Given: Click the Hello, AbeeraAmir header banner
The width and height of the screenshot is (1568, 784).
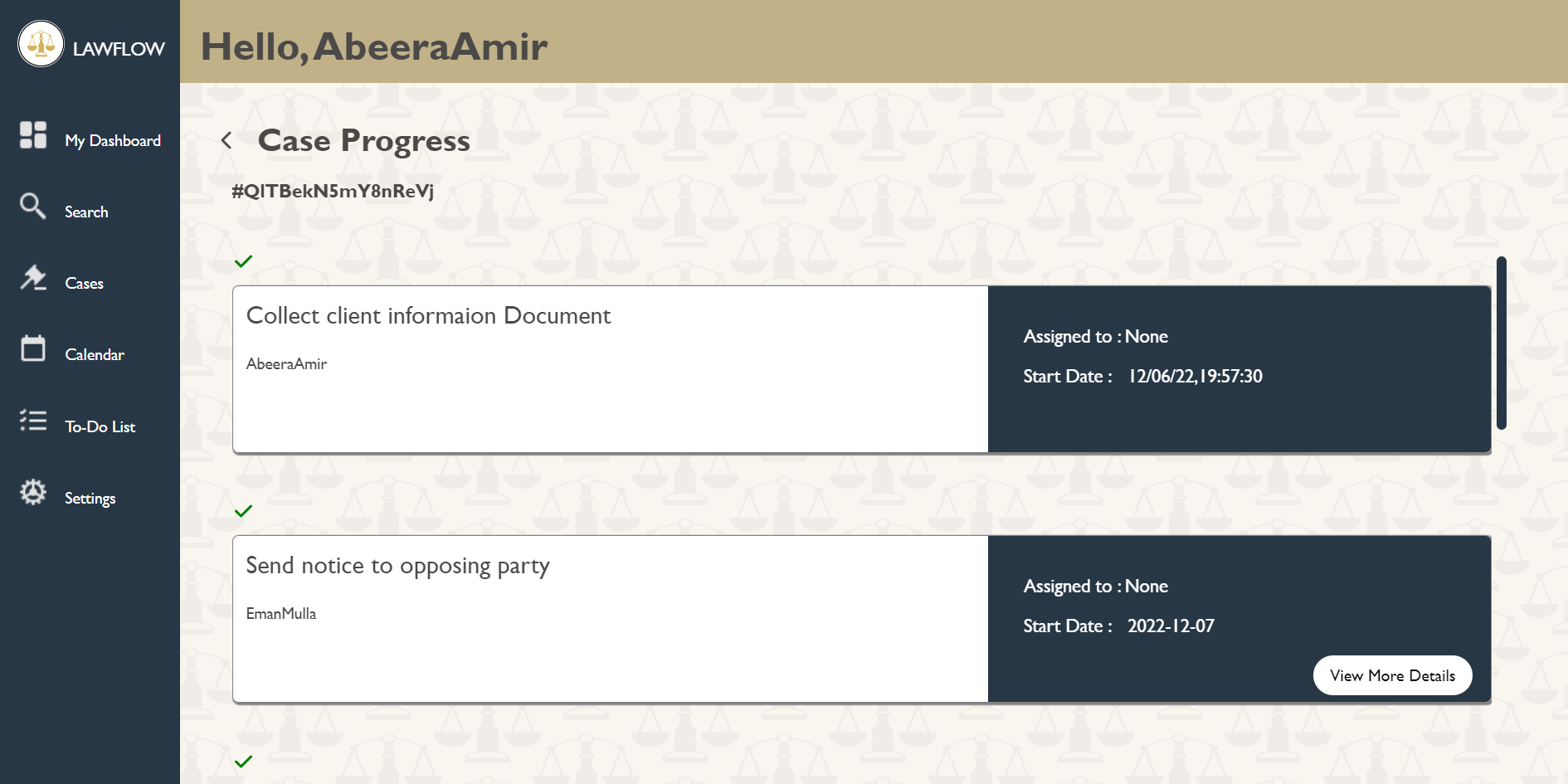Looking at the screenshot, I should click(373, 46).
